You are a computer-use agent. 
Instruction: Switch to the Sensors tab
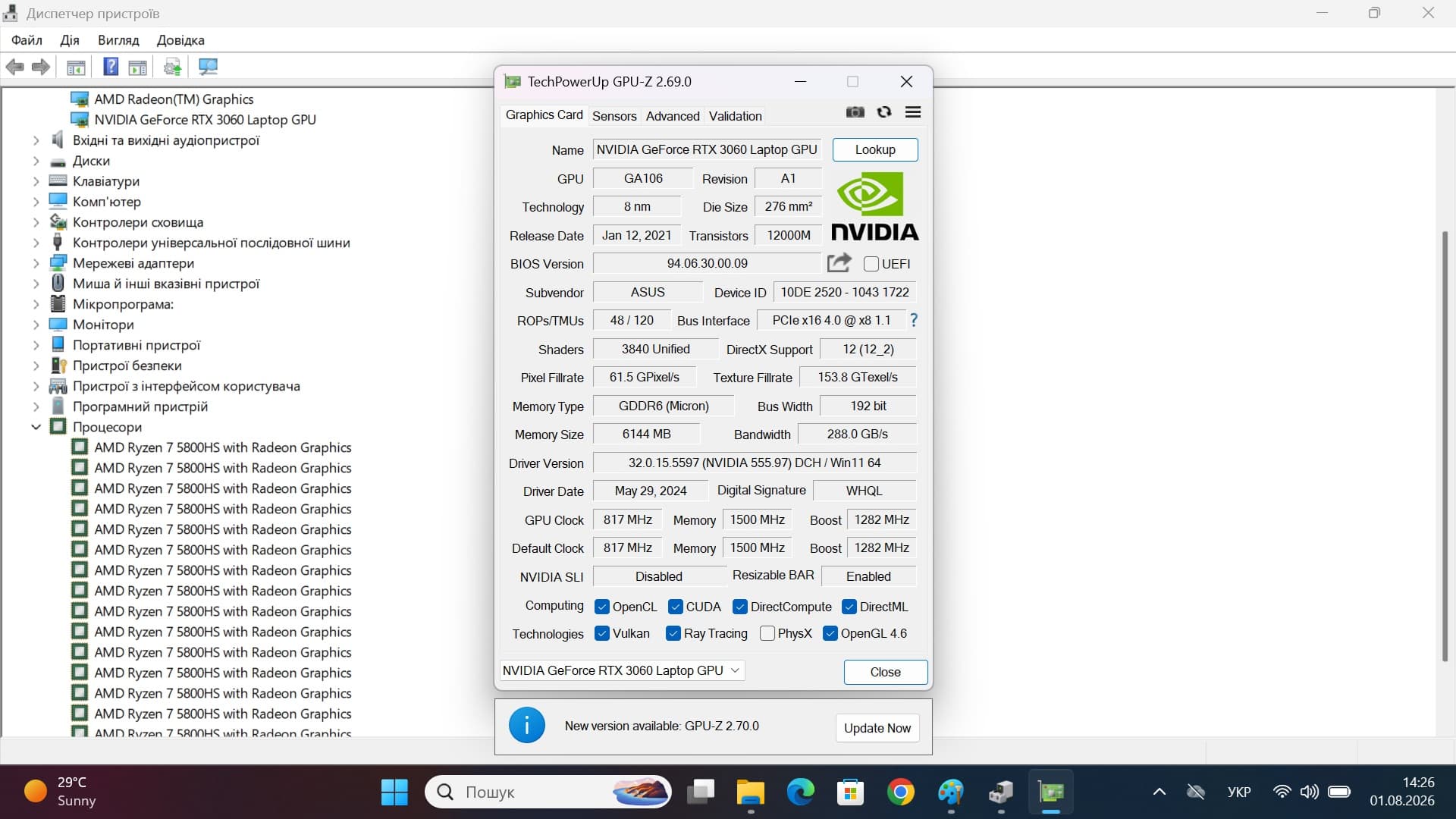(x=614, y=116)
